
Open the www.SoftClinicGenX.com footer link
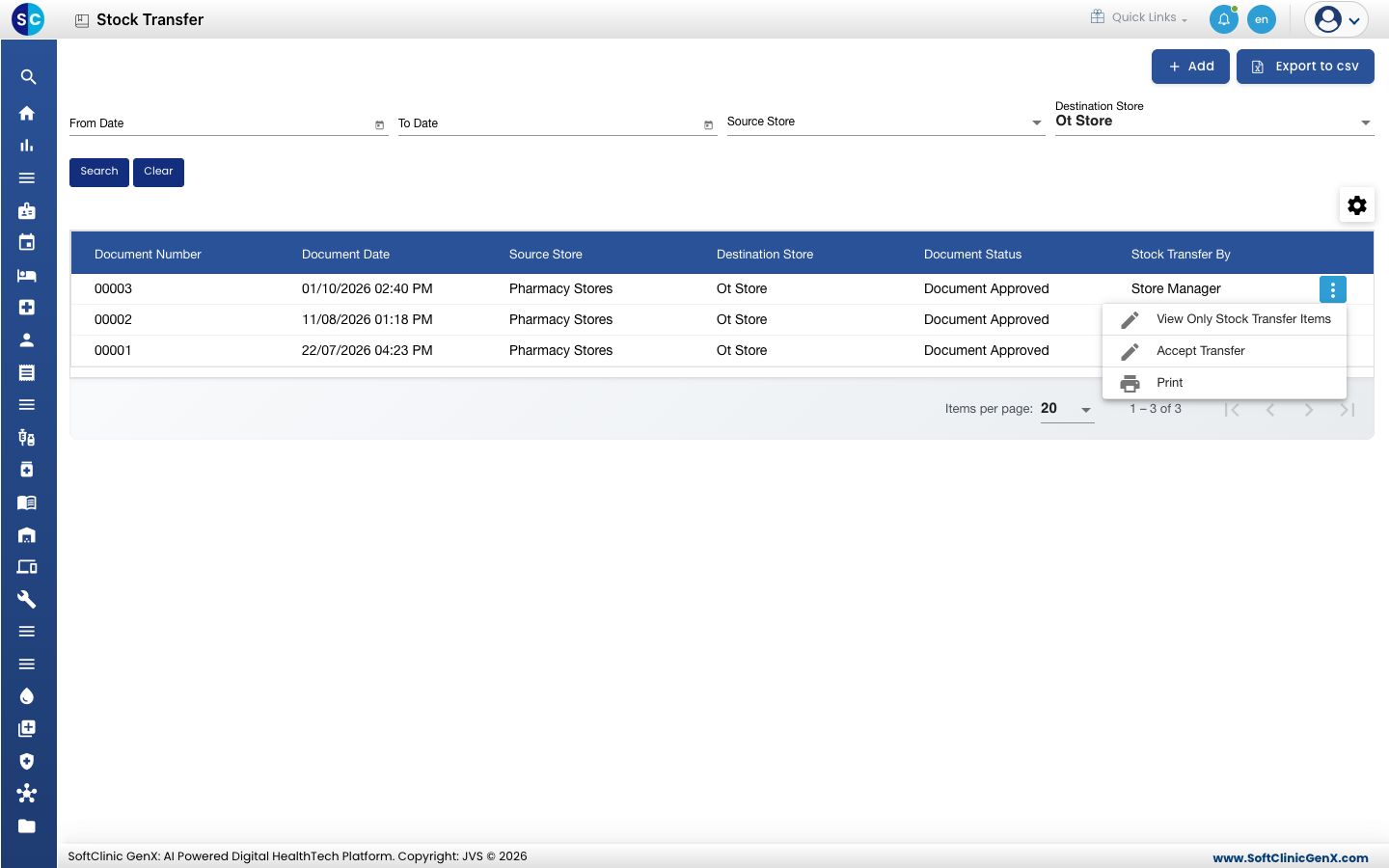tap(1291, 857)
